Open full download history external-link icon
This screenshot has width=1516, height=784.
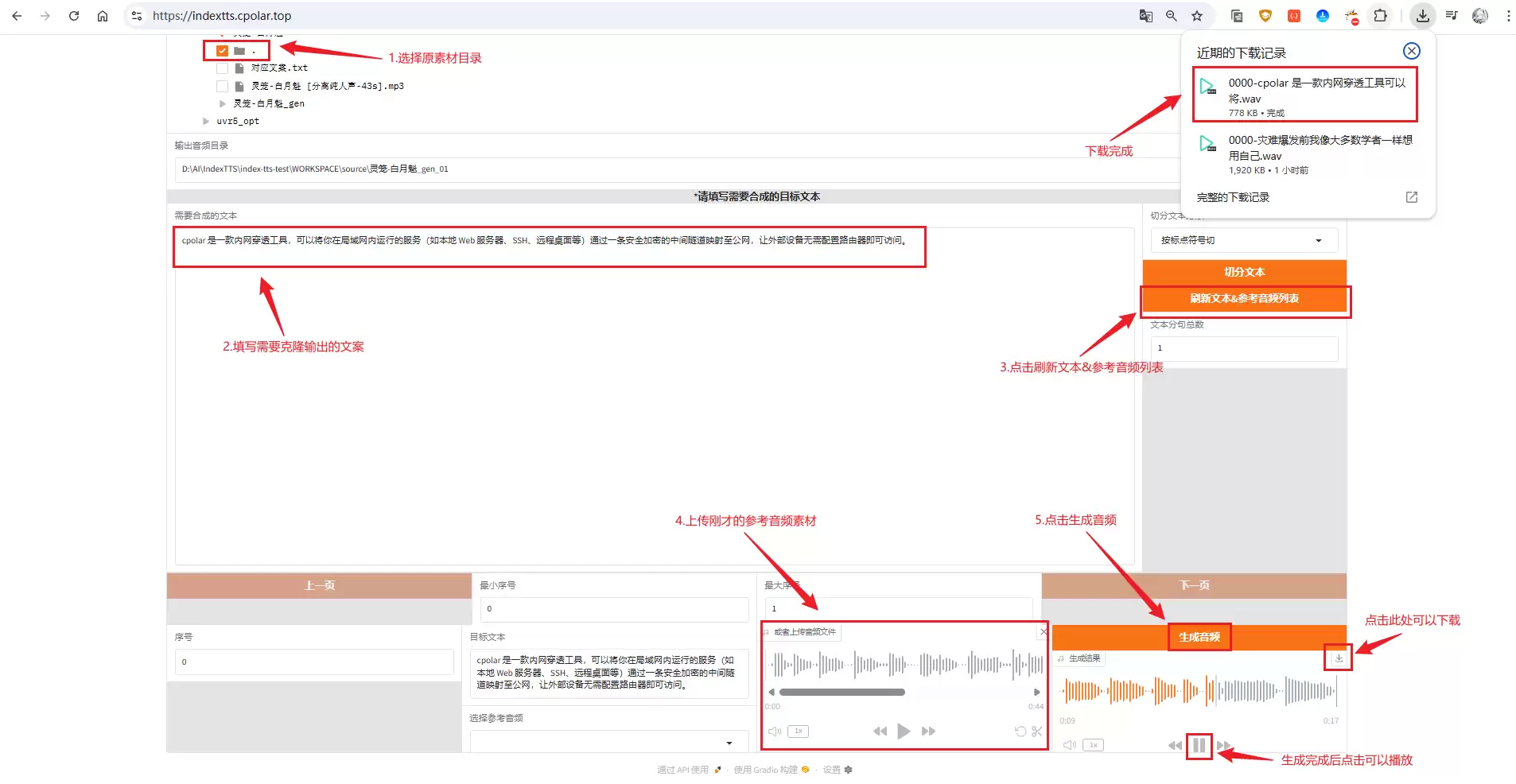click(x=1412, y=197)
